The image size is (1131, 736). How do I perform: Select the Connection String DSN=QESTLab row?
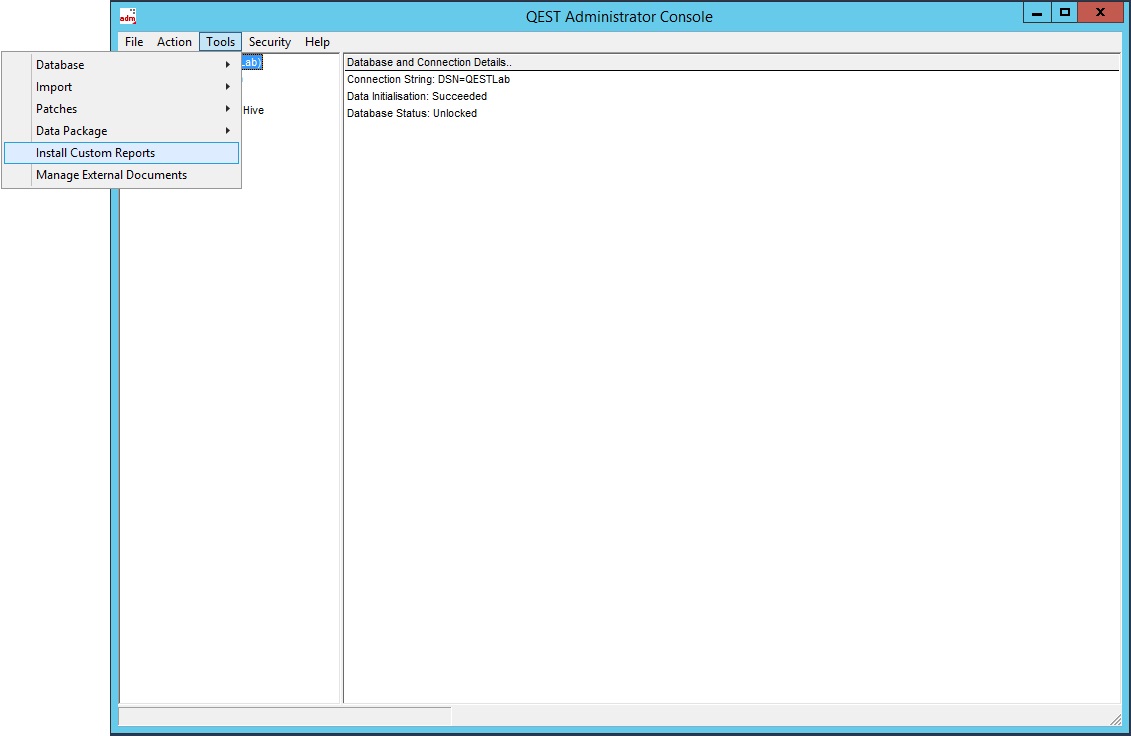428,79
